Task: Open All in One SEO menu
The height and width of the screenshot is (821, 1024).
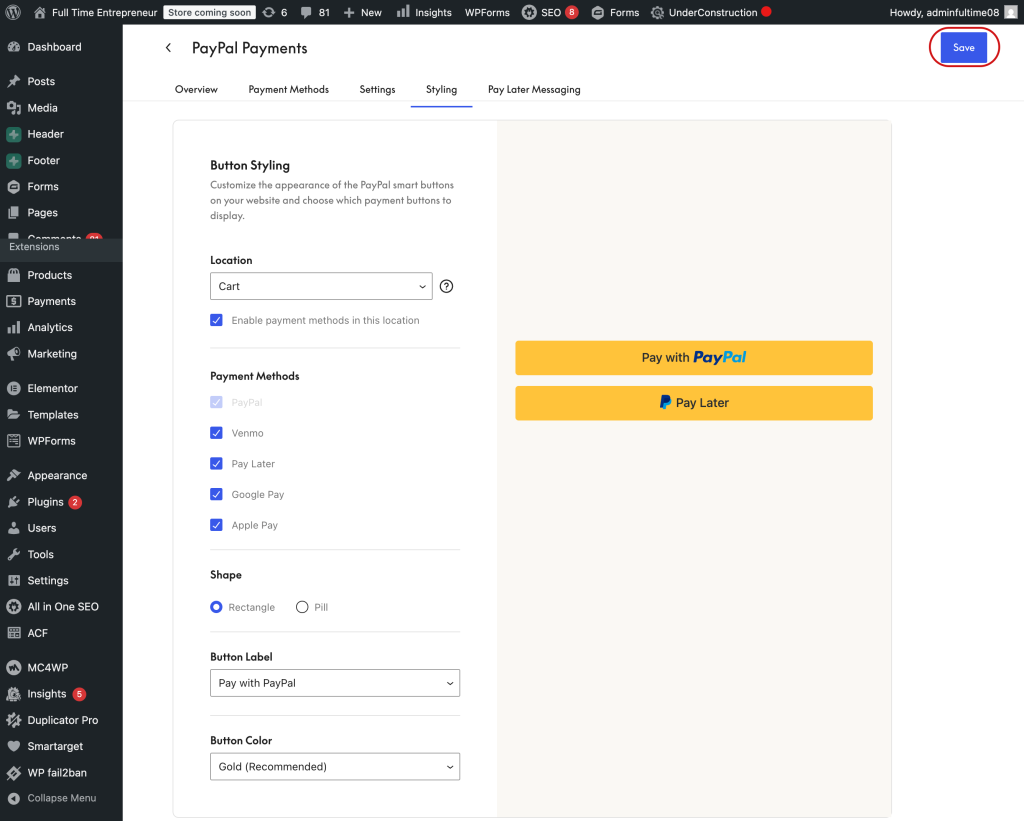Action: (x=63, y=607)
